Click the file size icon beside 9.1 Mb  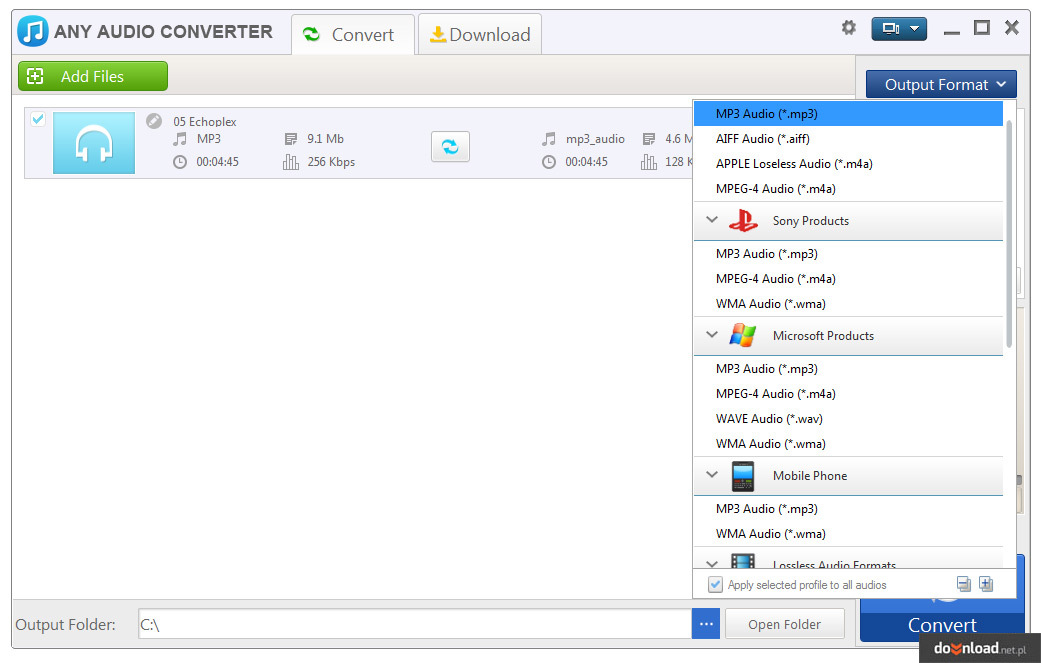(291, 139)
